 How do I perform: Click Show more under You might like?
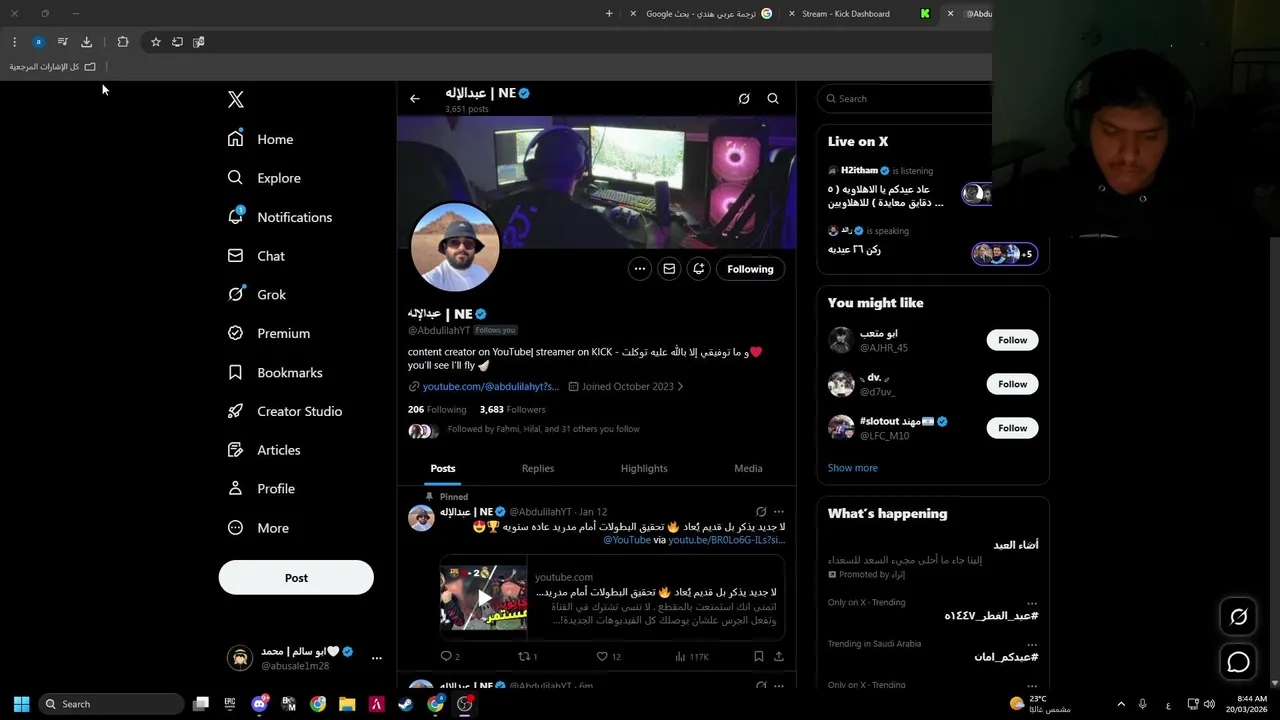click(853, 468)
